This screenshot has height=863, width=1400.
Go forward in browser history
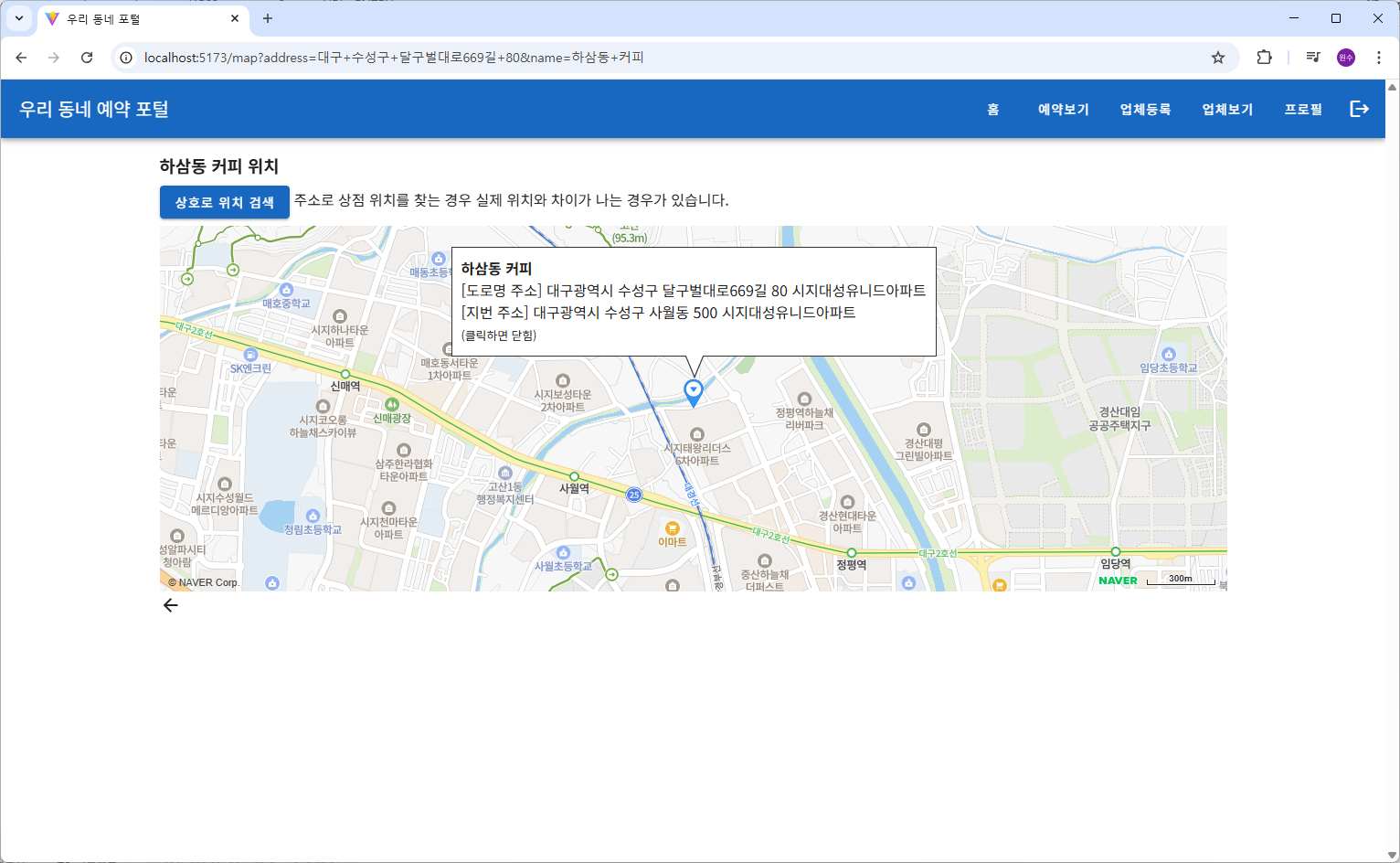point(54,58)
